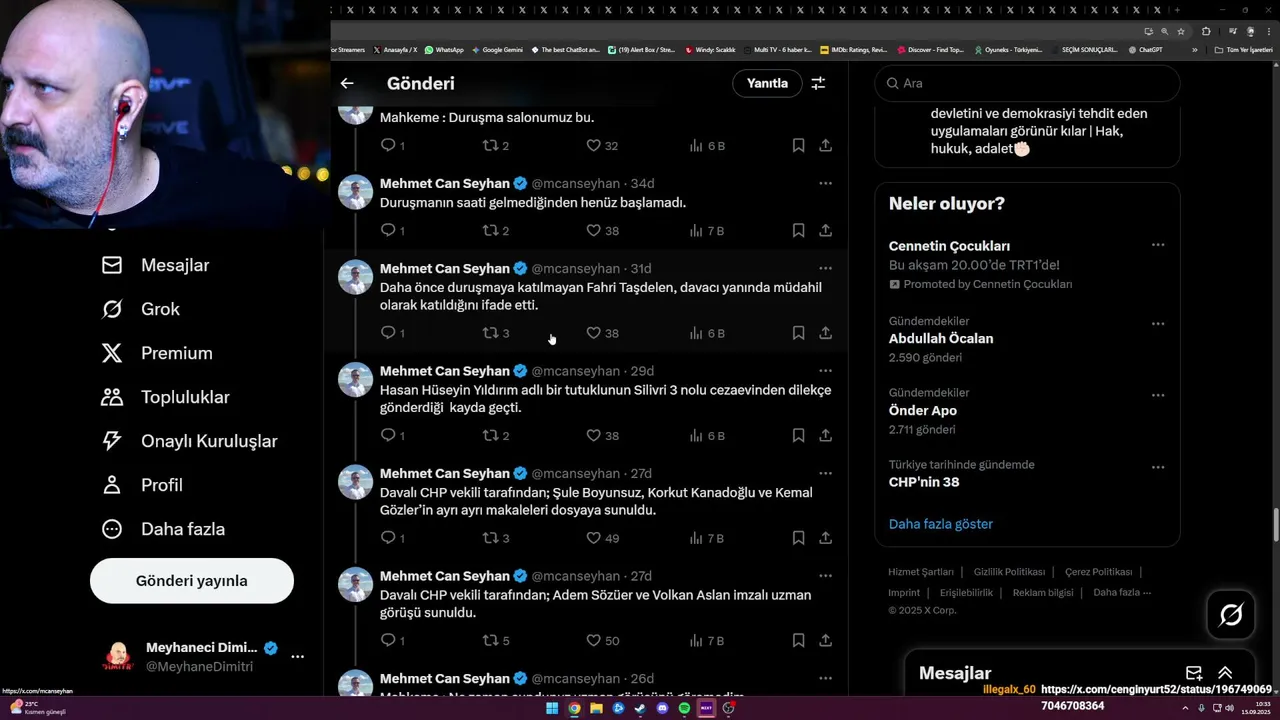Go back using the Gönderi arrow
The width and height of the screenshot is (1280, 720).
pyautogui.click(x=347, y=84)
